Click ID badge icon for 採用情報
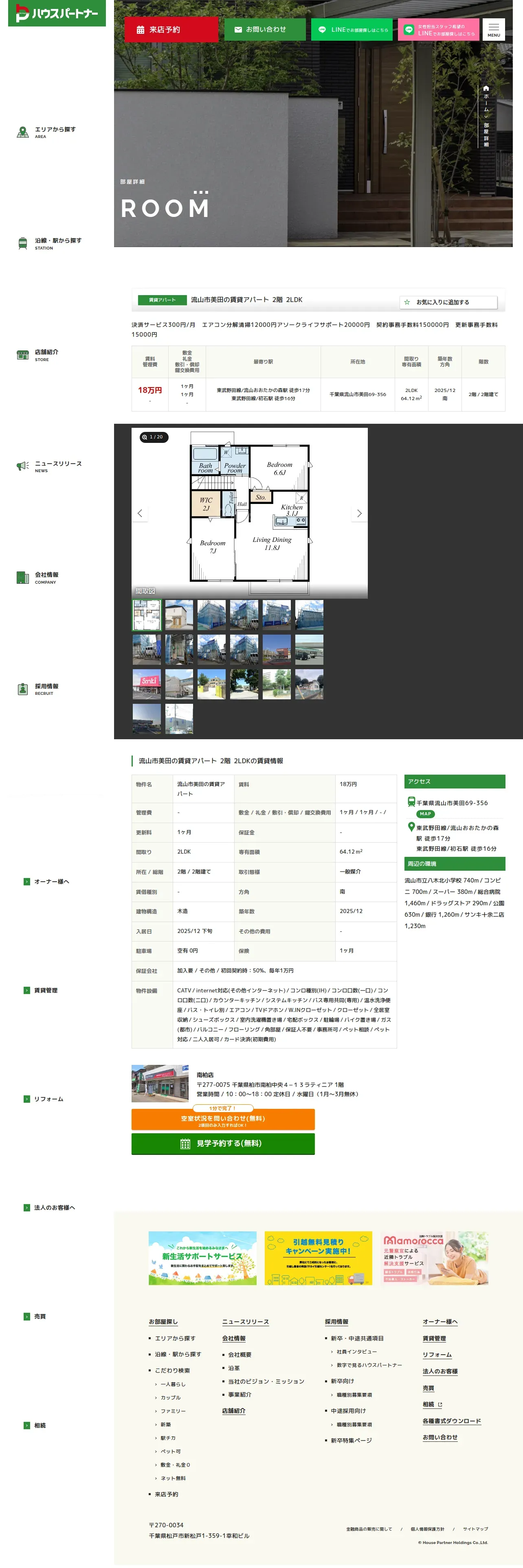This screenshot has width=523, height=1568. [22, 689]
